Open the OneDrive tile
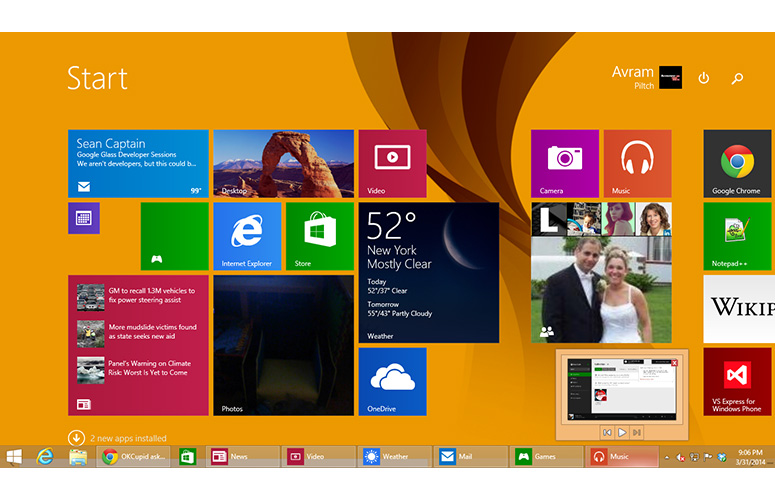The width and height of the screenshot is (775, 500). [x=392, y=381]
